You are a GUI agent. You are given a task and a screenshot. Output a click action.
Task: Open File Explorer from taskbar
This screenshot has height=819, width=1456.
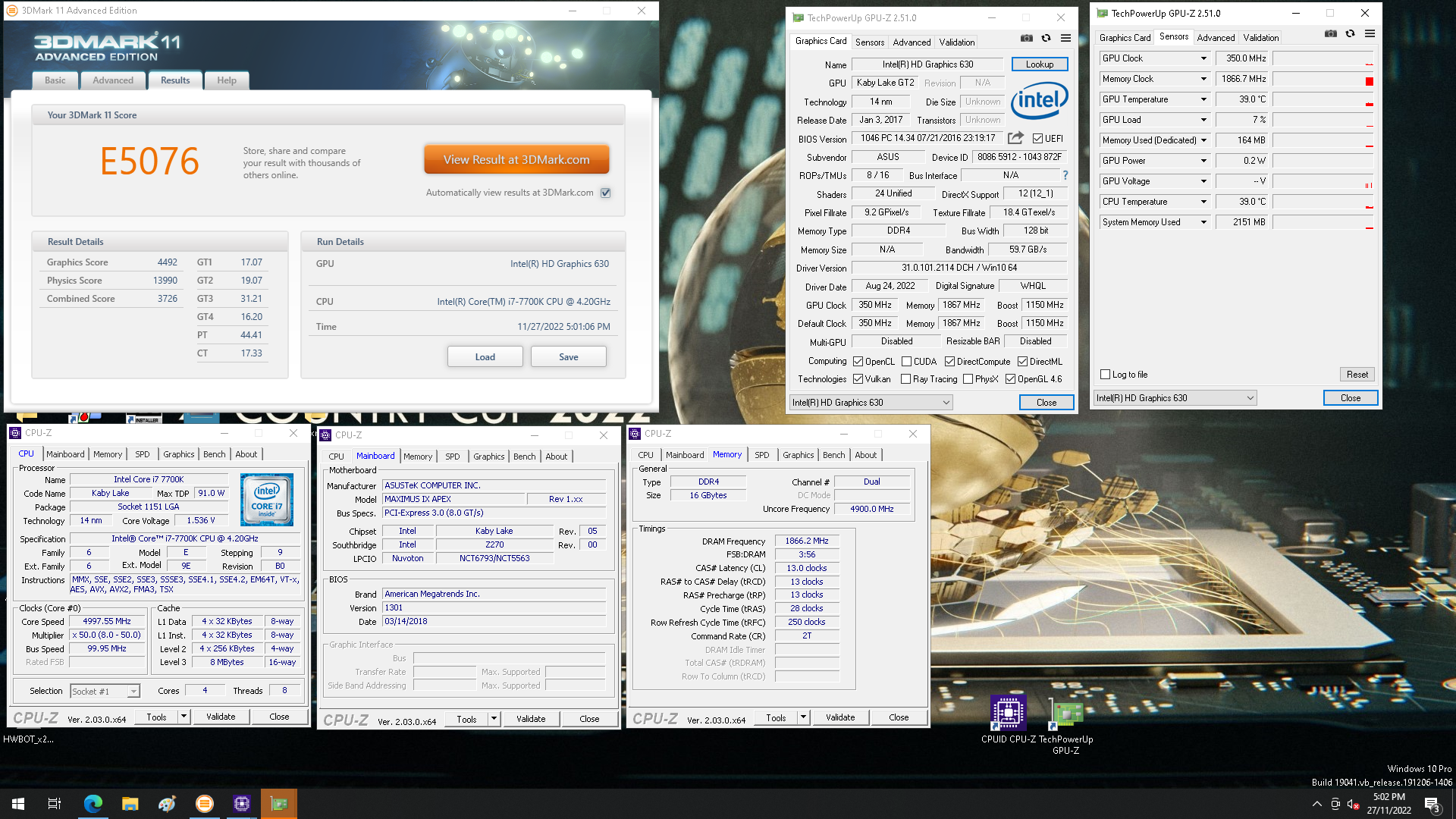click(x=130, y=804)
